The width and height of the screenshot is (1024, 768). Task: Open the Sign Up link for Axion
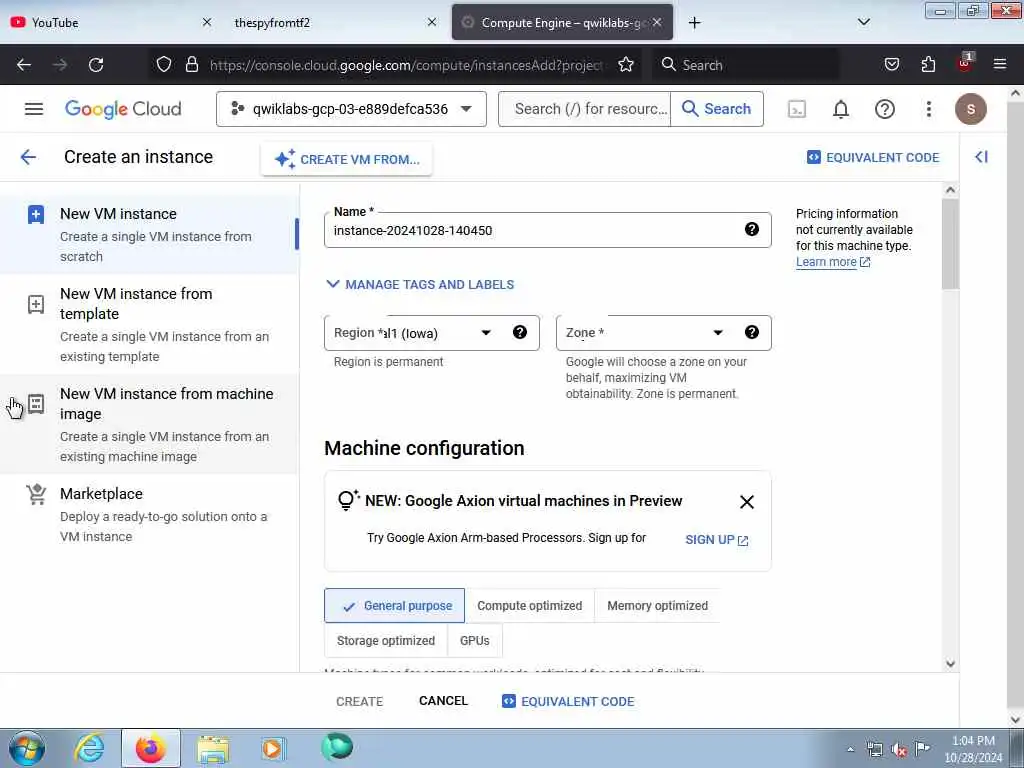[x=716, y=539]
